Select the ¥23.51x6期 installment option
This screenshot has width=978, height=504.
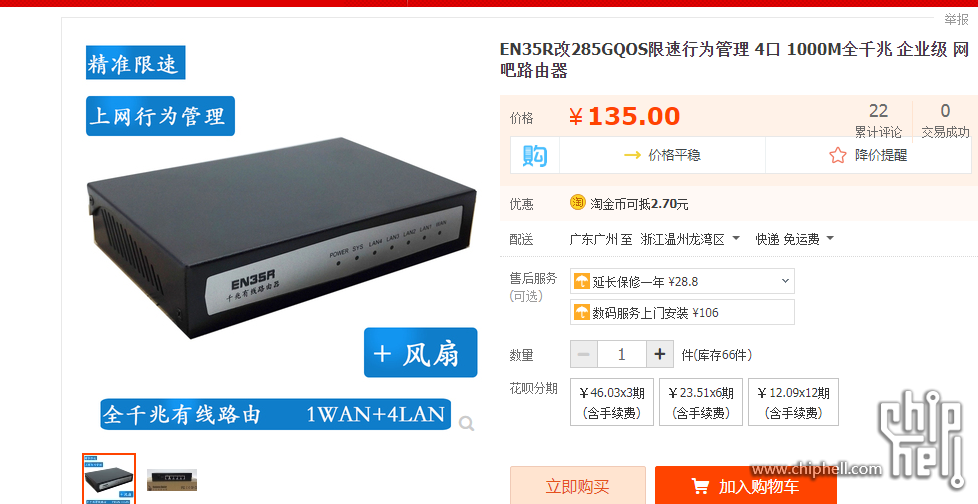tap(701, 402)
